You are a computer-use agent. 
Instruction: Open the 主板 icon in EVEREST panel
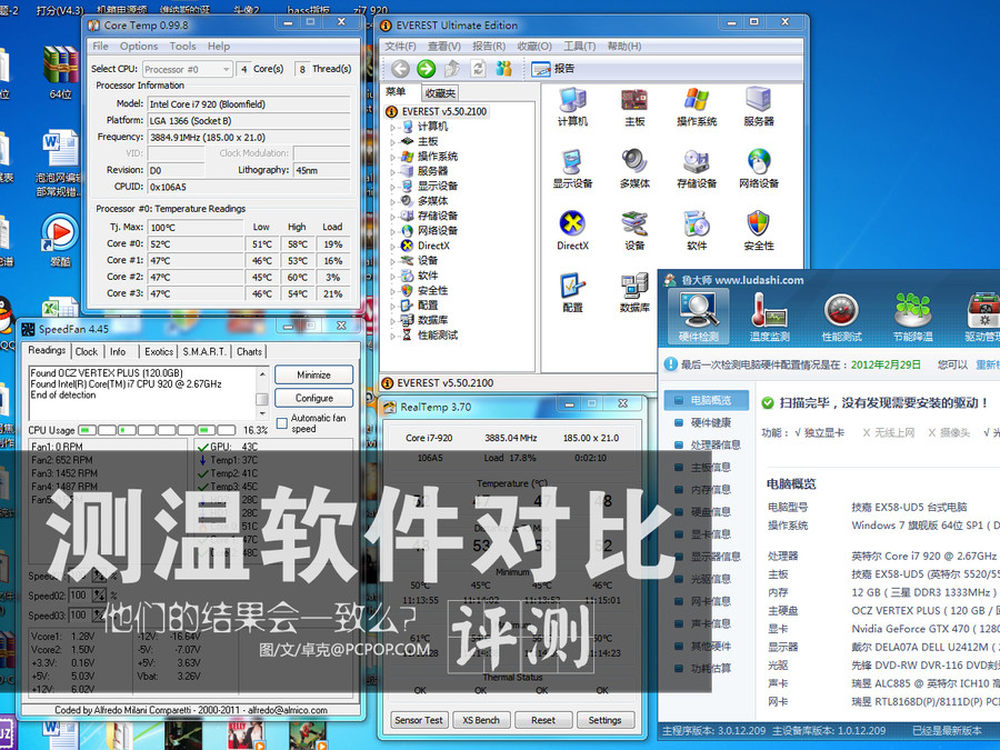635,107
